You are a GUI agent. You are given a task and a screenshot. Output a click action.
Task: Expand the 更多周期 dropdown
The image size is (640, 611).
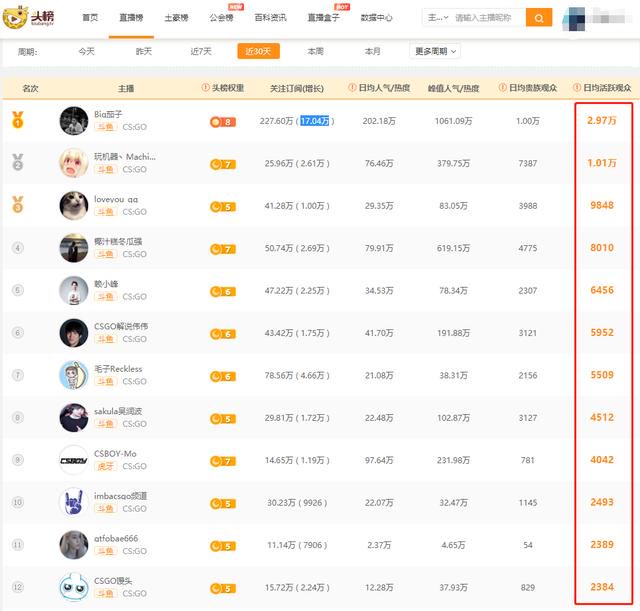coord(435,51)
